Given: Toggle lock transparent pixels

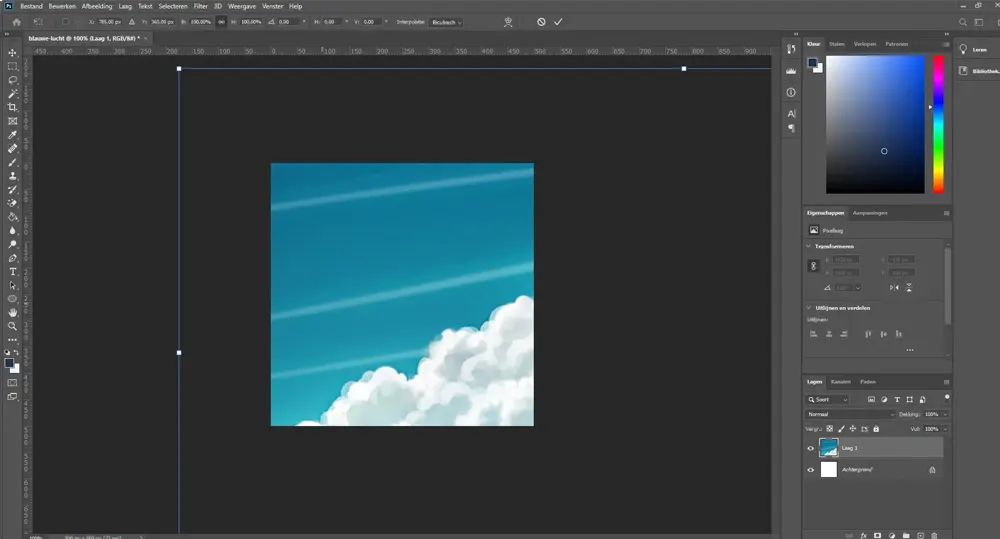Looking at the screenshot, I should [x=829, y=429].
